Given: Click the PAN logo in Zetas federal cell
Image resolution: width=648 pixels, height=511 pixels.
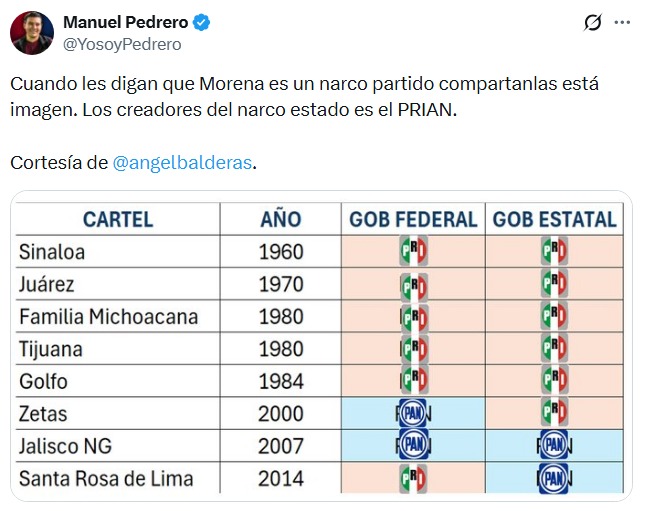Looking at the screenshot, I should pos(414,413).
